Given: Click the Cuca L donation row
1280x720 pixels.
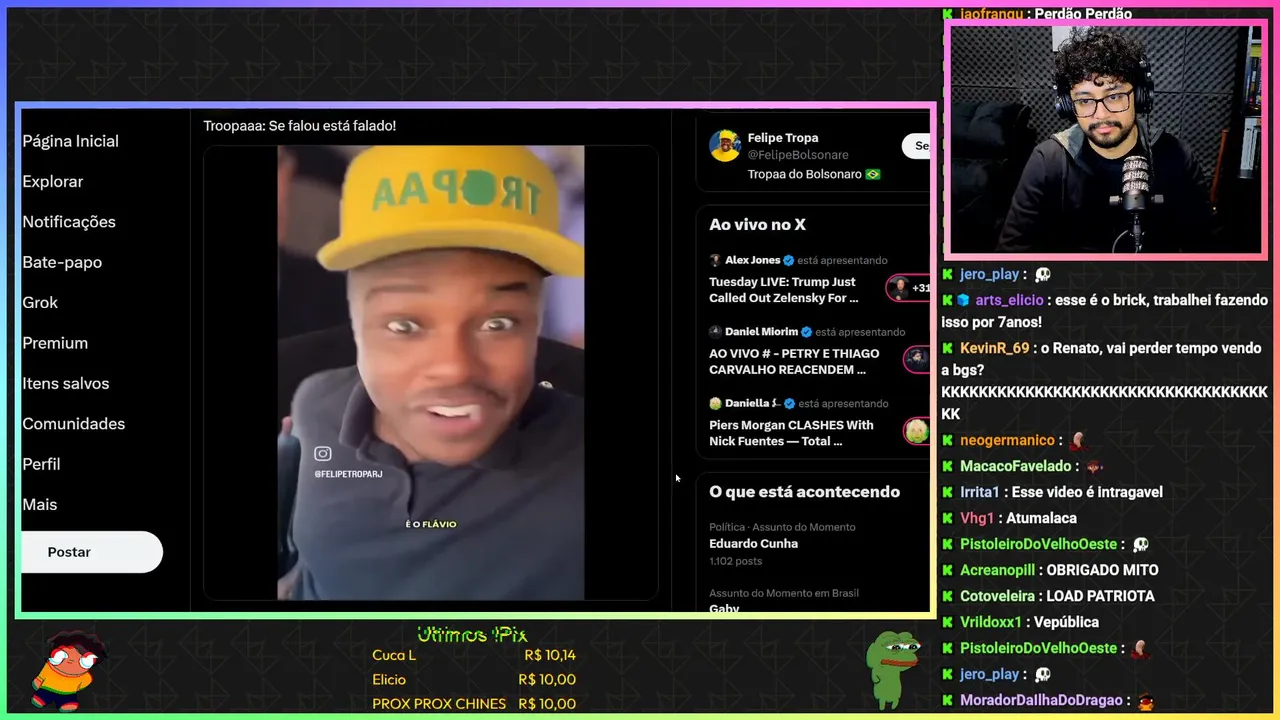Looking at the screenshot, I should click(474, 655).
